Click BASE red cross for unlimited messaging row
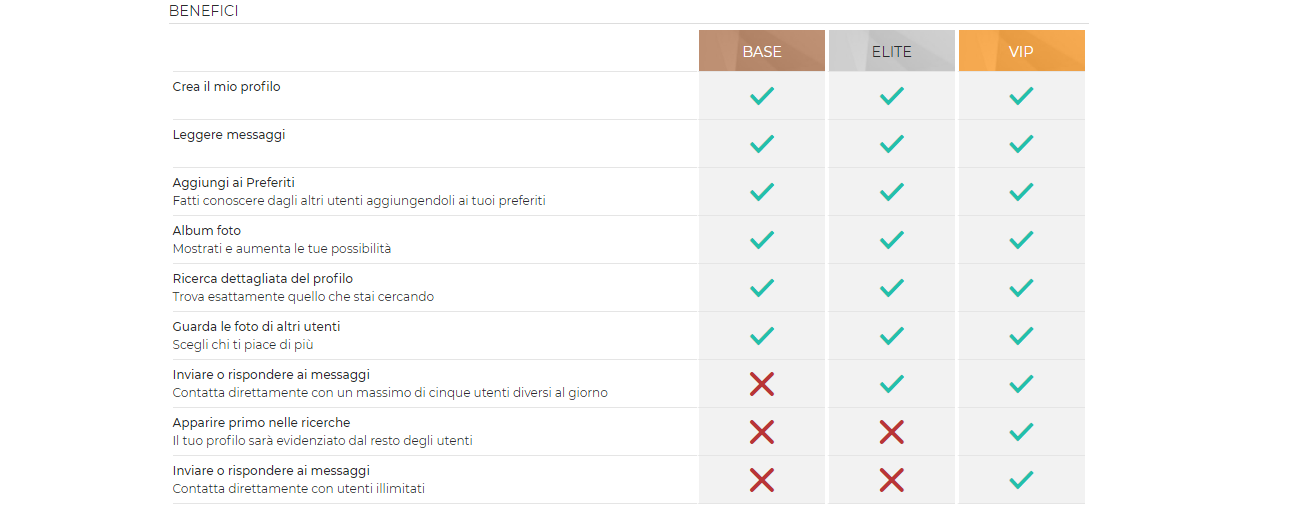This screenshot has width=1292, height=514. point(762,480)
